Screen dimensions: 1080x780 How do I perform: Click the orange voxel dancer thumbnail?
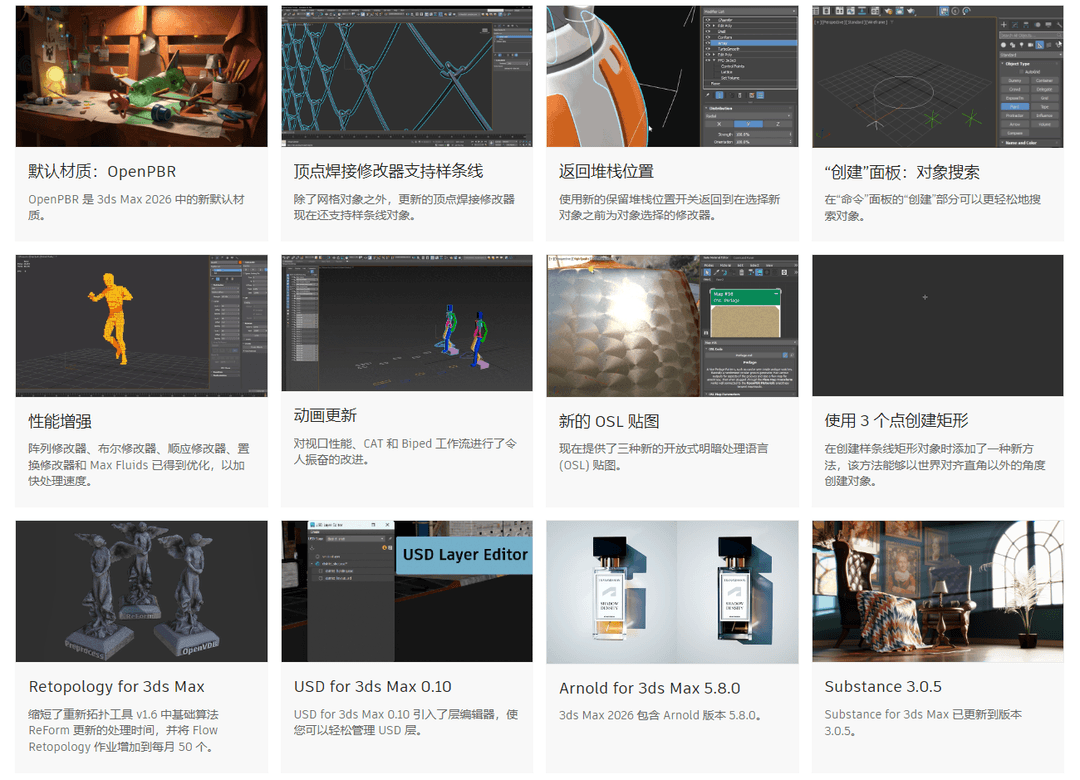pyautogui.click(x=141, y=325)
